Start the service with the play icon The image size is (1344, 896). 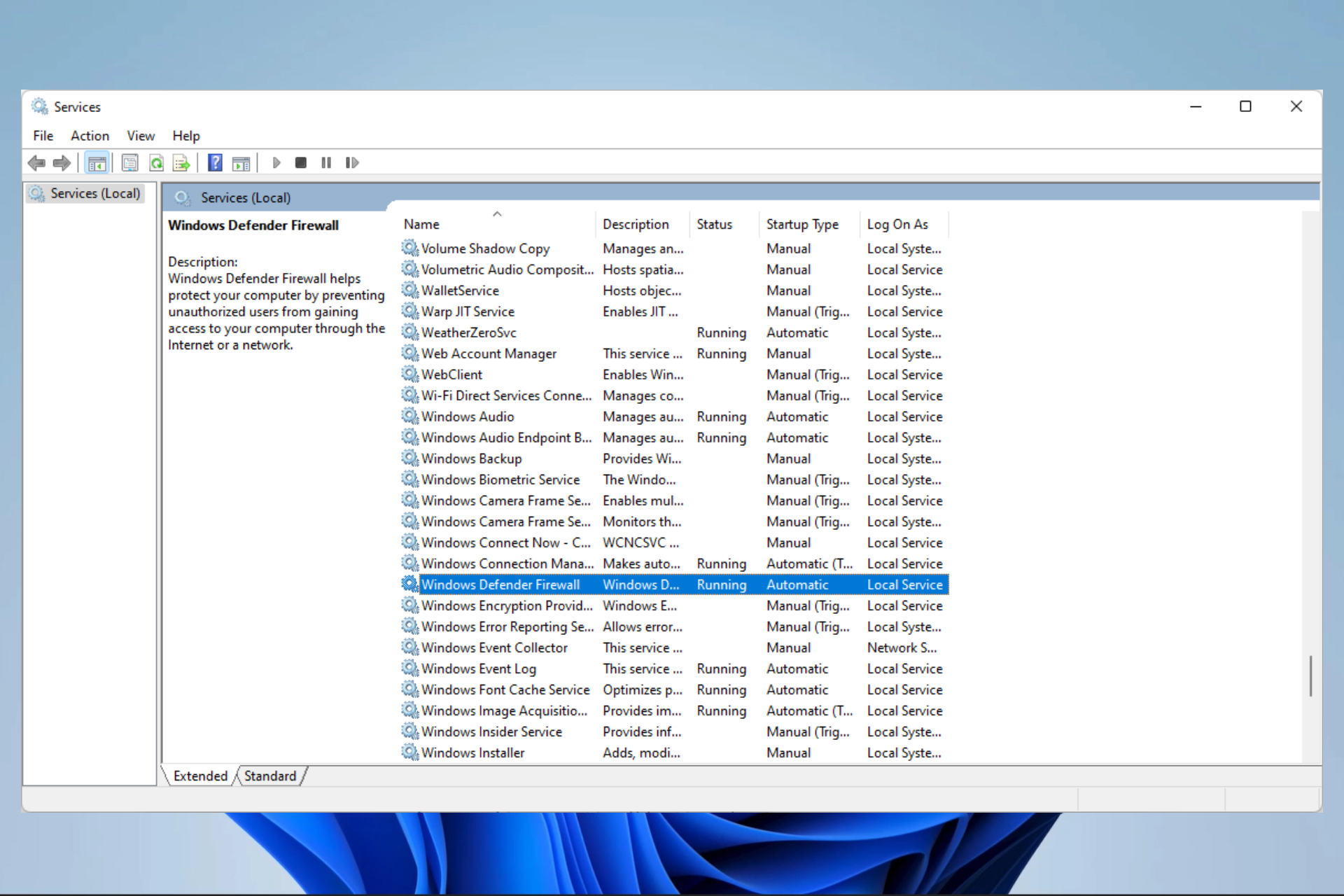pyautogui.click(x=276, y=163)
